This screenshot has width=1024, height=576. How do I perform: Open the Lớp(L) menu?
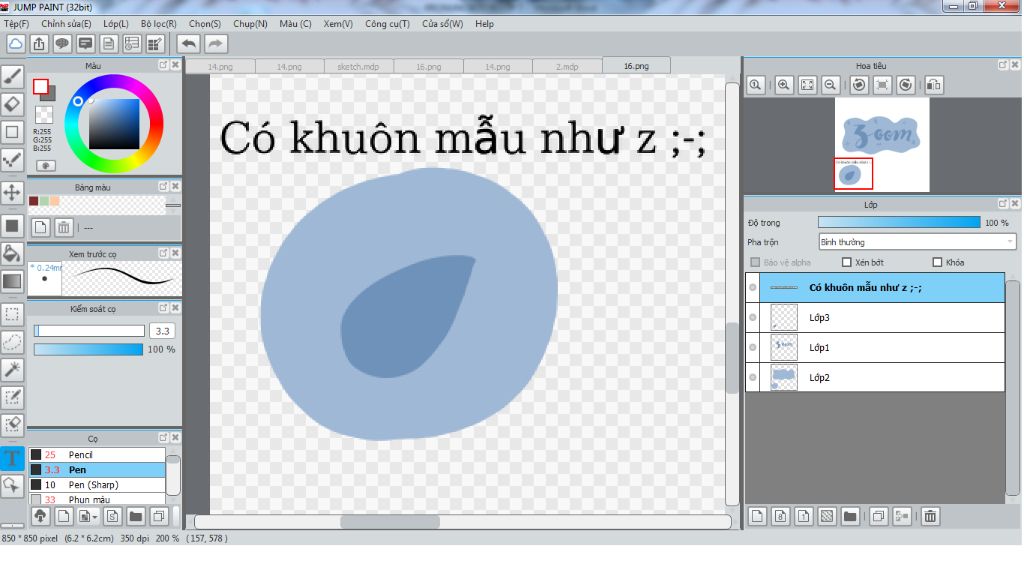click(116, 24)
